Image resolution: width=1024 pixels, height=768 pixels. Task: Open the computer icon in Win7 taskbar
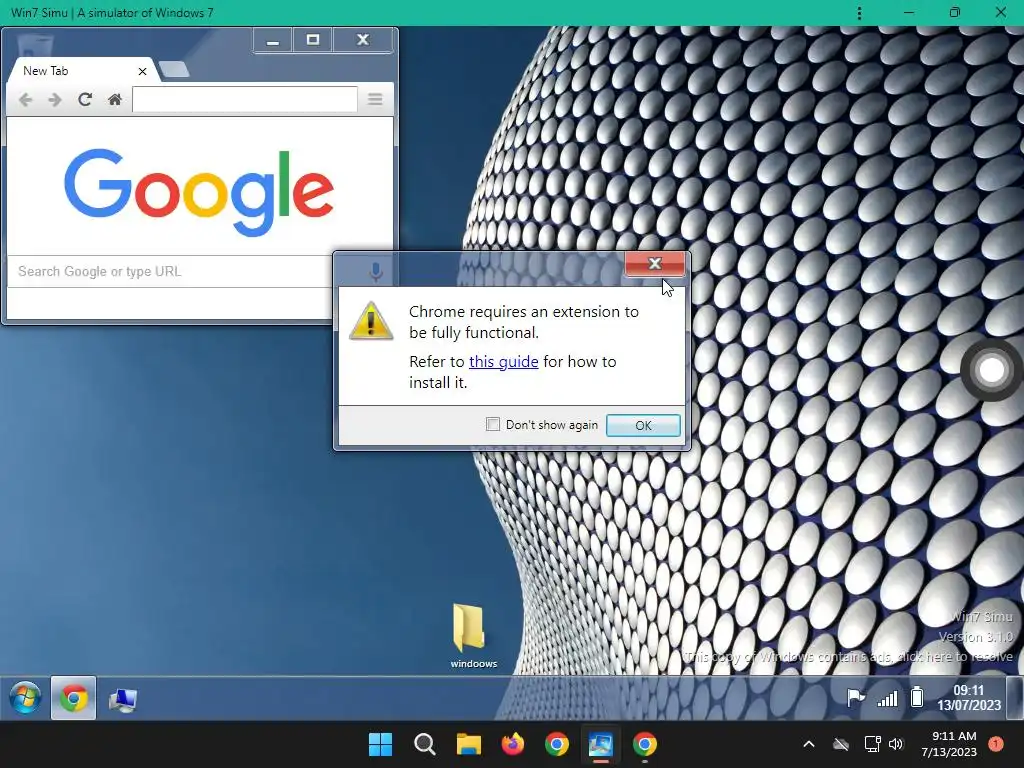(122, 699)
